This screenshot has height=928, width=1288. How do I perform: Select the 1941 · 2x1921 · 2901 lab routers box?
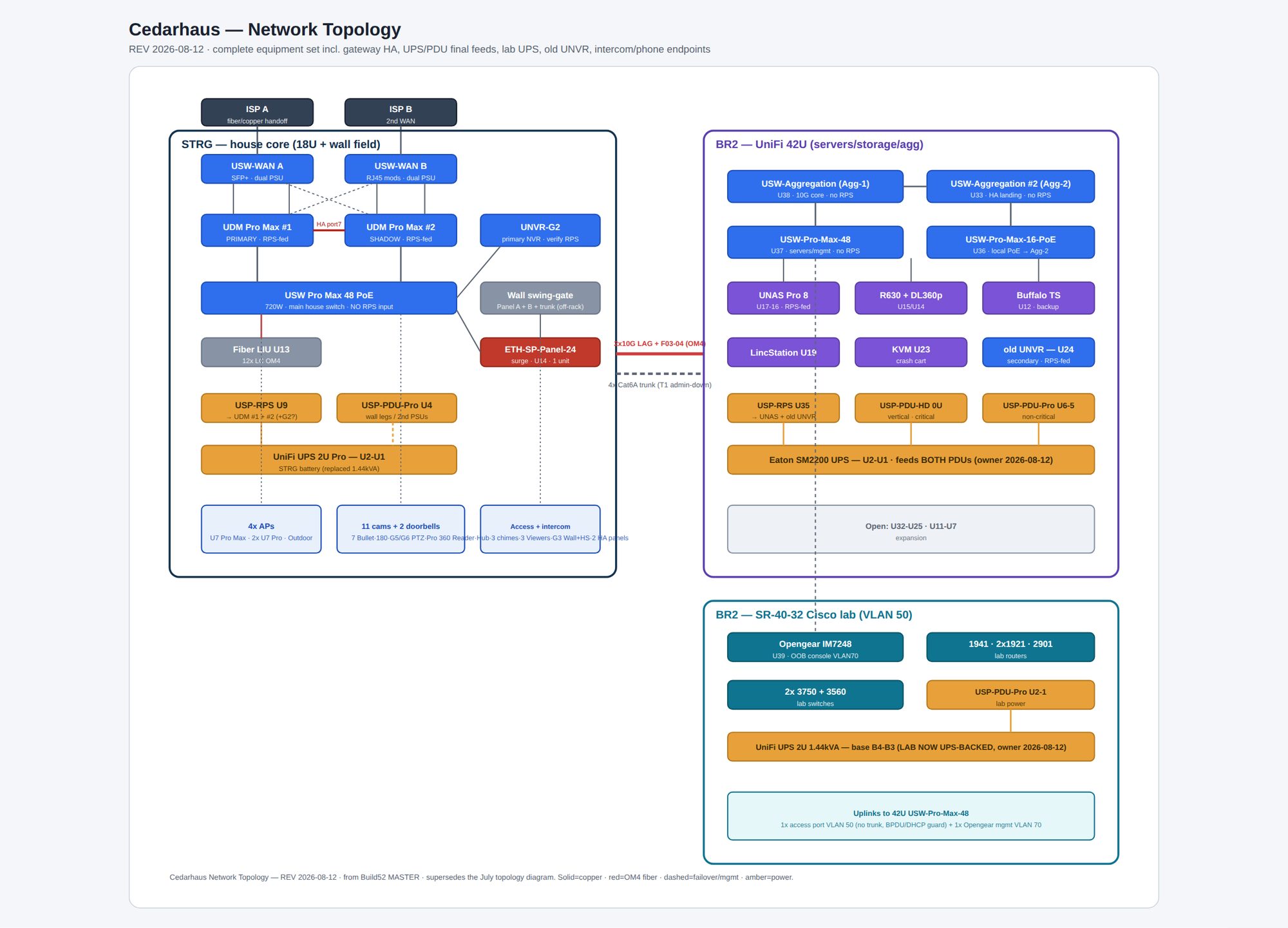[1010, 647]
